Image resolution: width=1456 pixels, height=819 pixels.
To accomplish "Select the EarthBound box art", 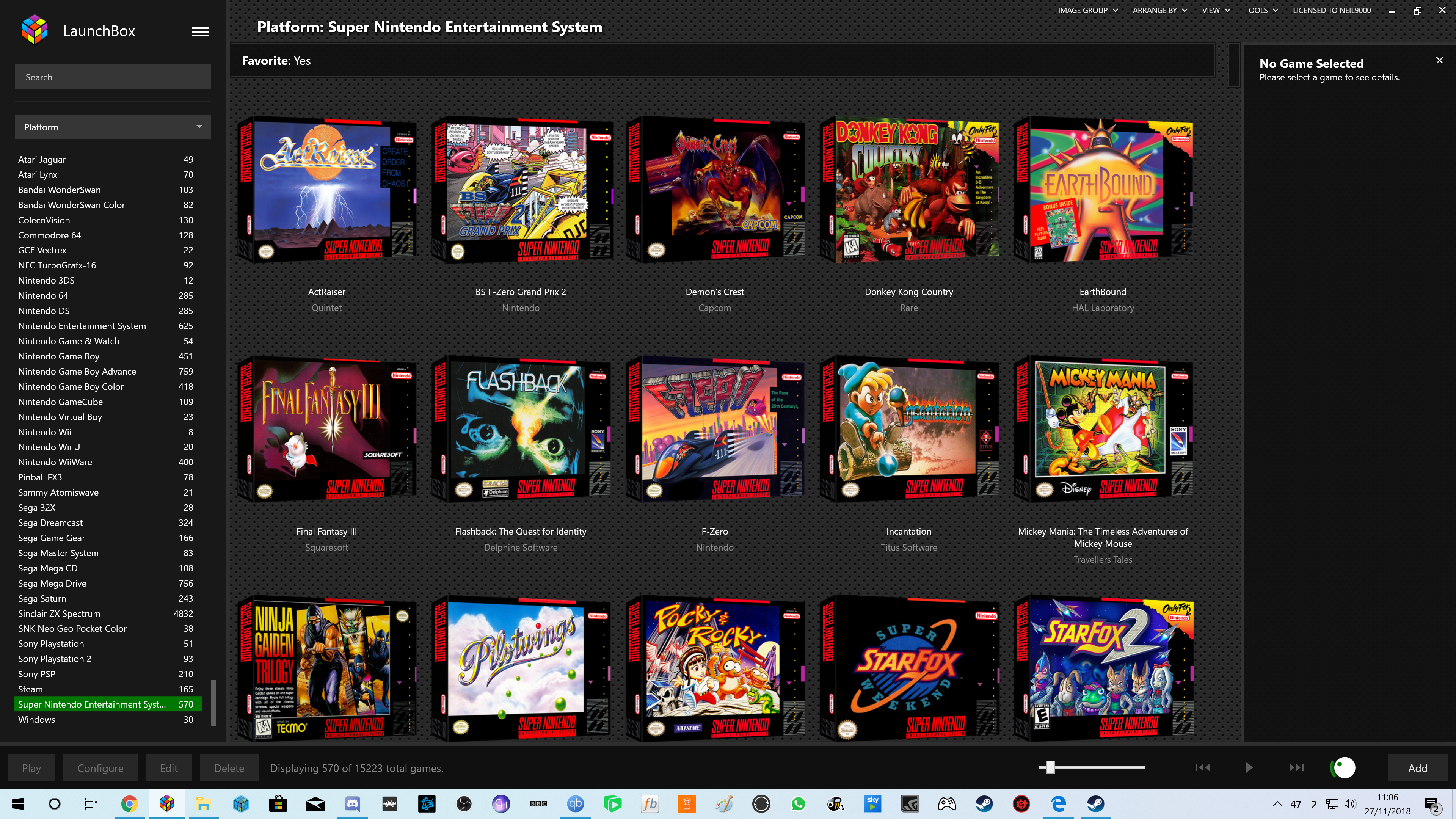I will tap(1103, 190).
